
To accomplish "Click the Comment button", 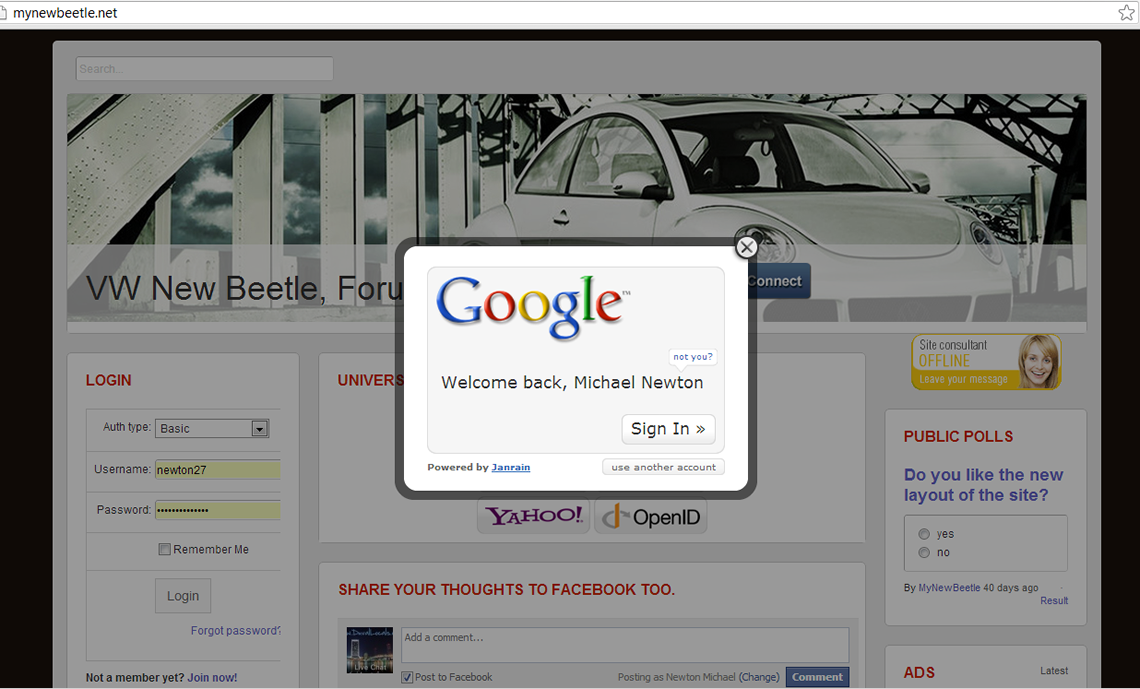I will [x=817, y=677].
